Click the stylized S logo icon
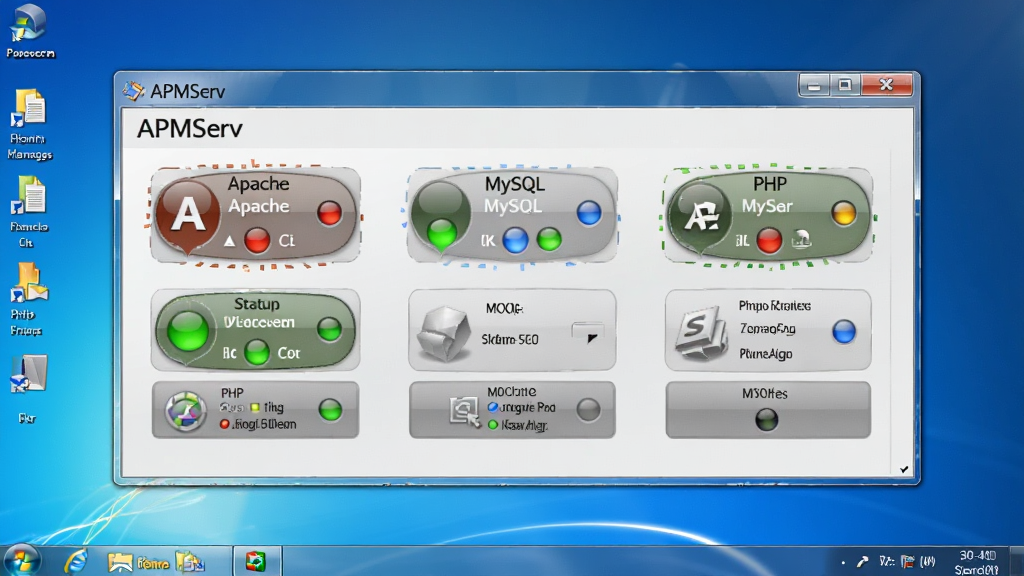Viewport: 1024px width, 576px height. coord(701,333)
